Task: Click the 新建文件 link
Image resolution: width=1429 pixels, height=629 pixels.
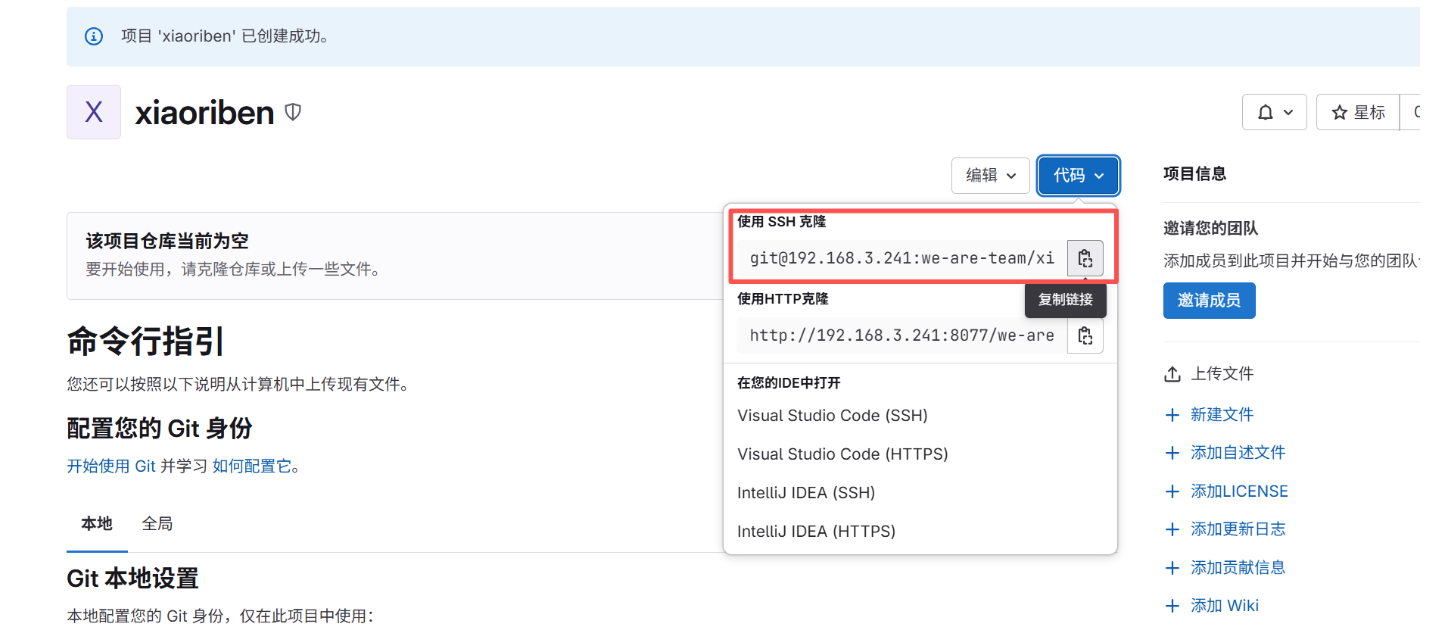Action: tap(1222, 414)
